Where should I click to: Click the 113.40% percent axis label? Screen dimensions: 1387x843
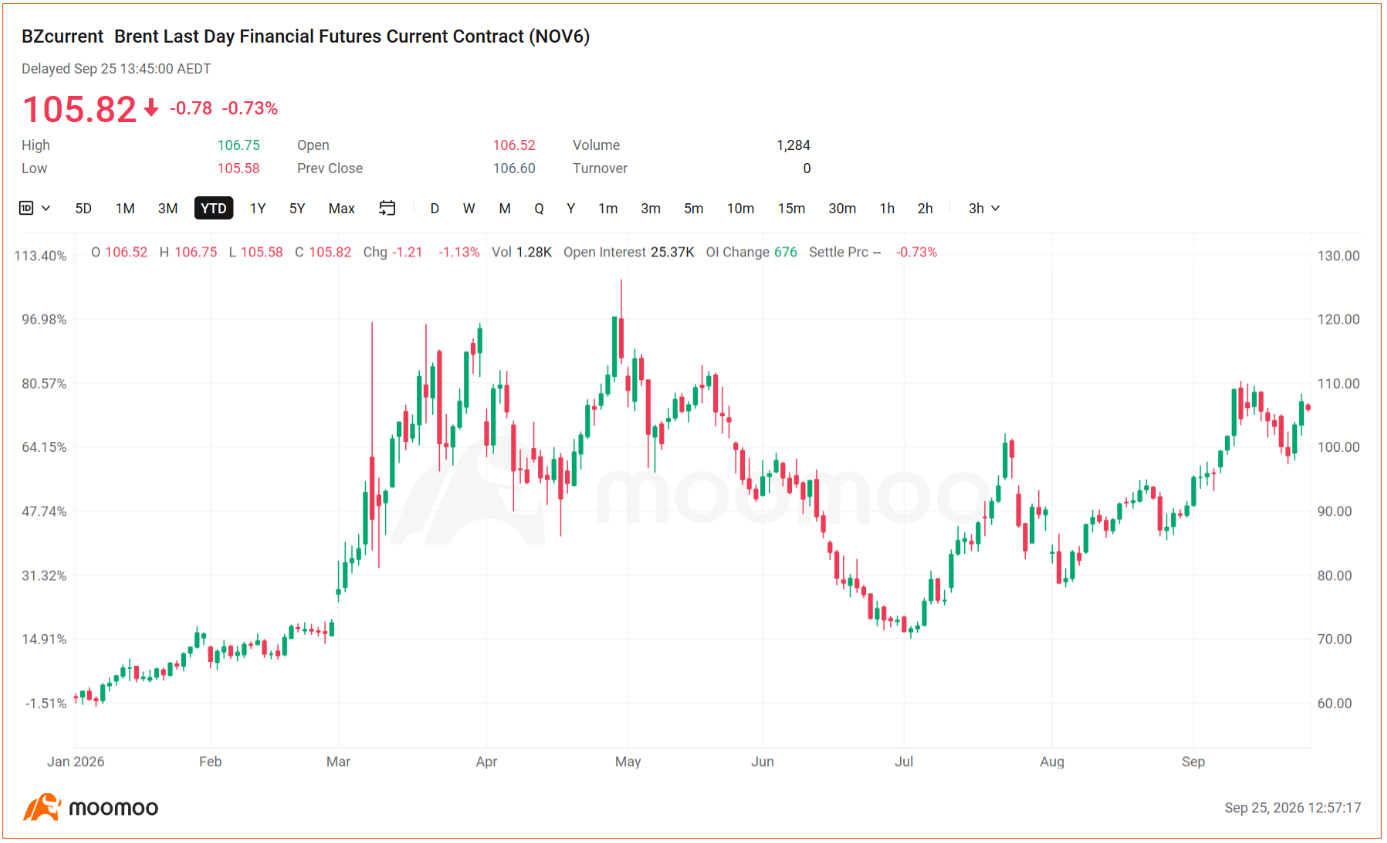tap(41, 256)
